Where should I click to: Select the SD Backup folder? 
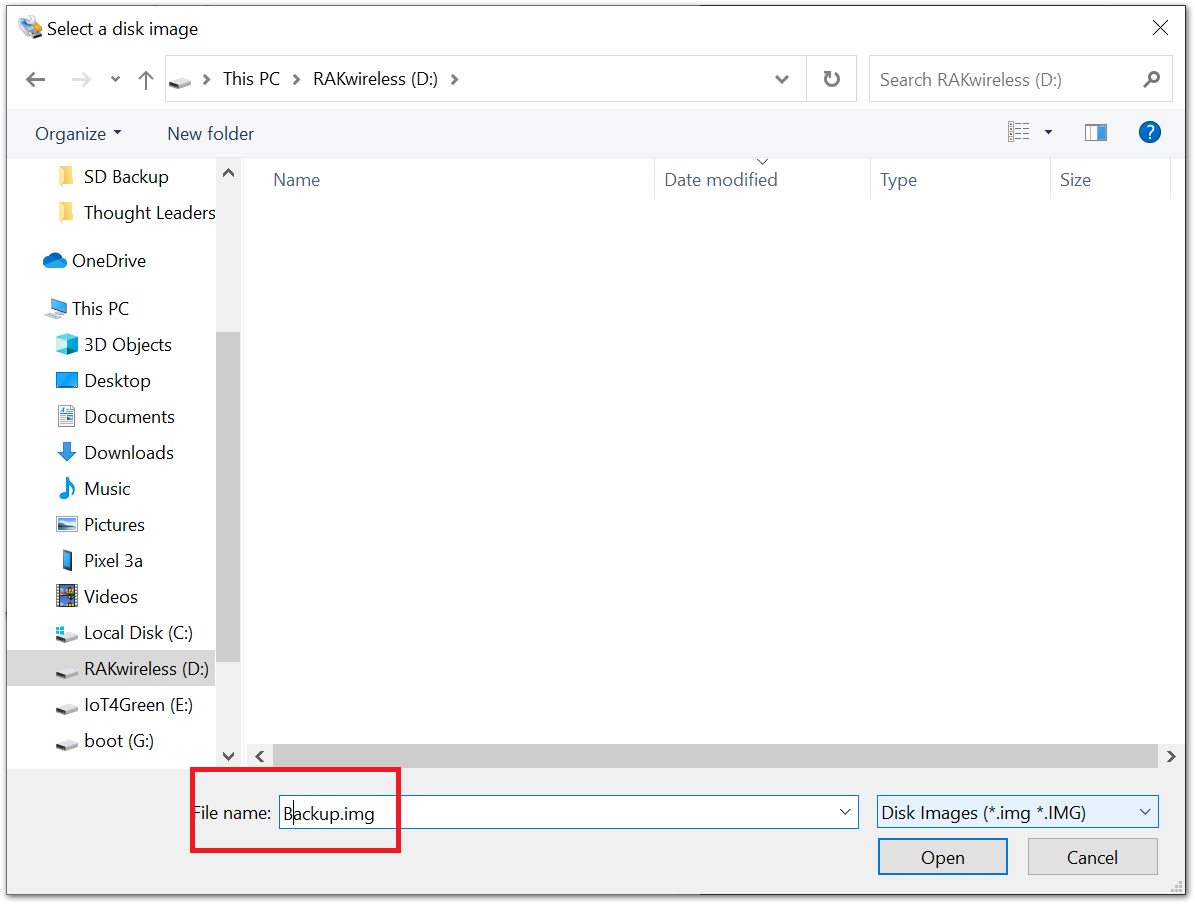(x=126, y=177)
